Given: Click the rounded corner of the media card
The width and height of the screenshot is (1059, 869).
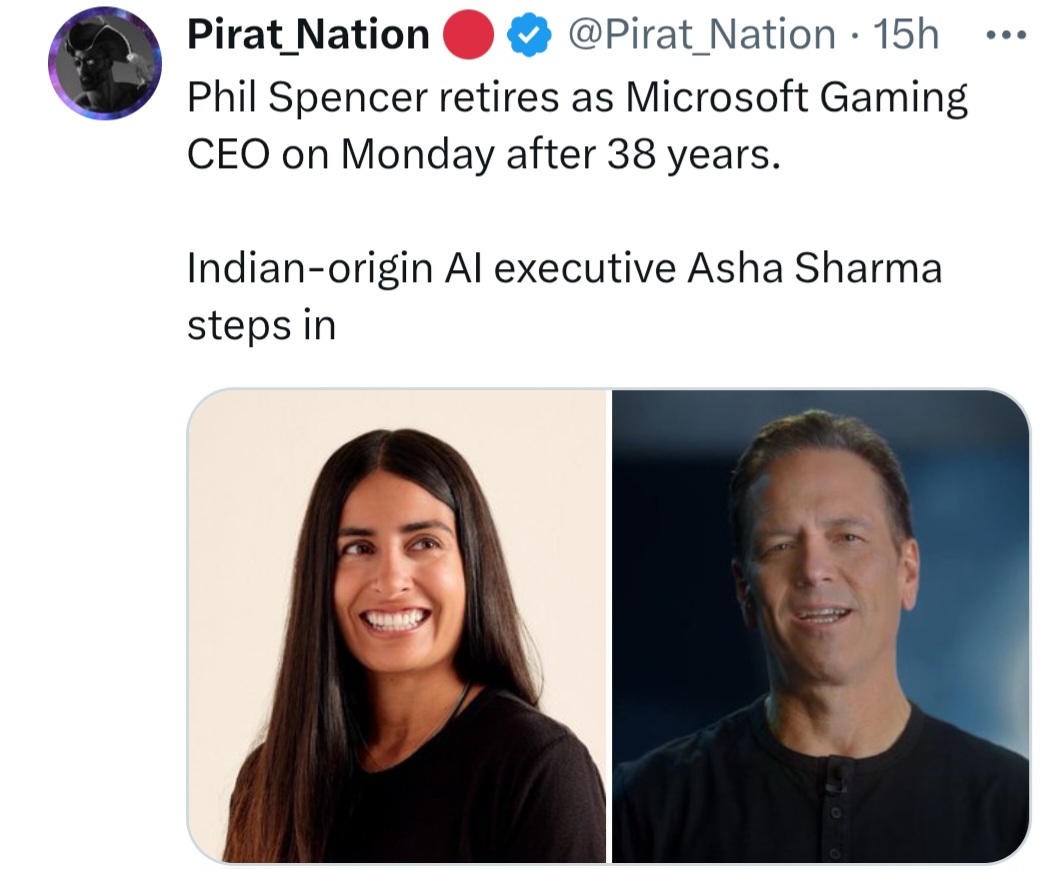Looking at the screenshot, I should coord(200,398).
